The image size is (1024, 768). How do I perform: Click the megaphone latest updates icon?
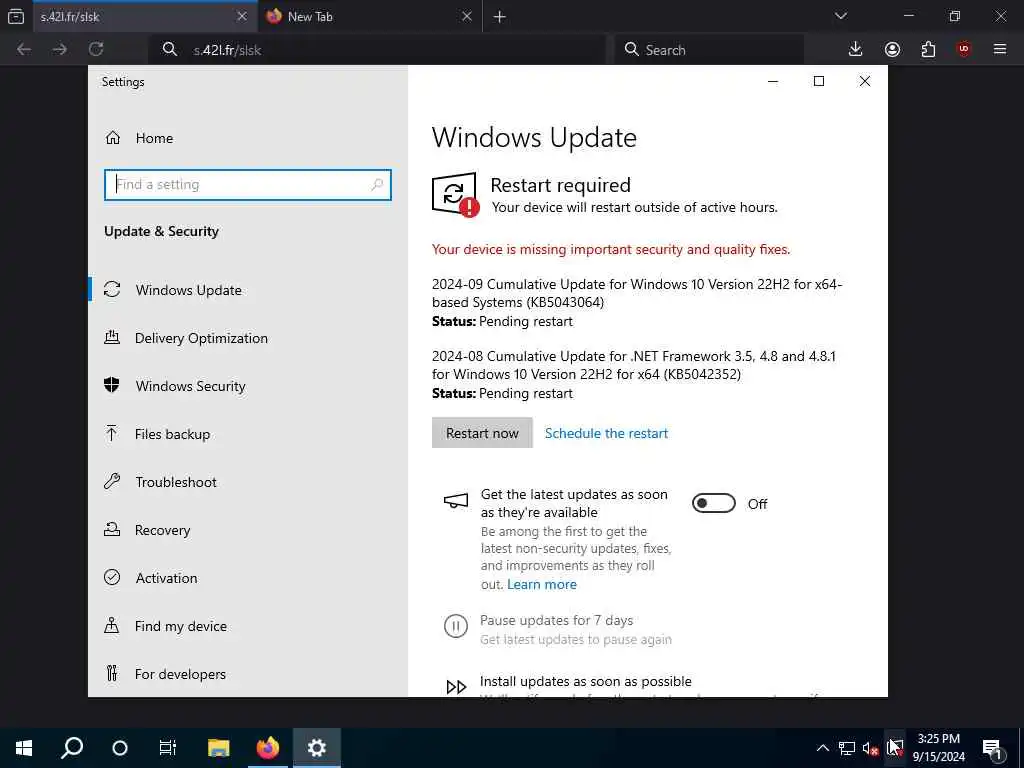pos(456,501)
